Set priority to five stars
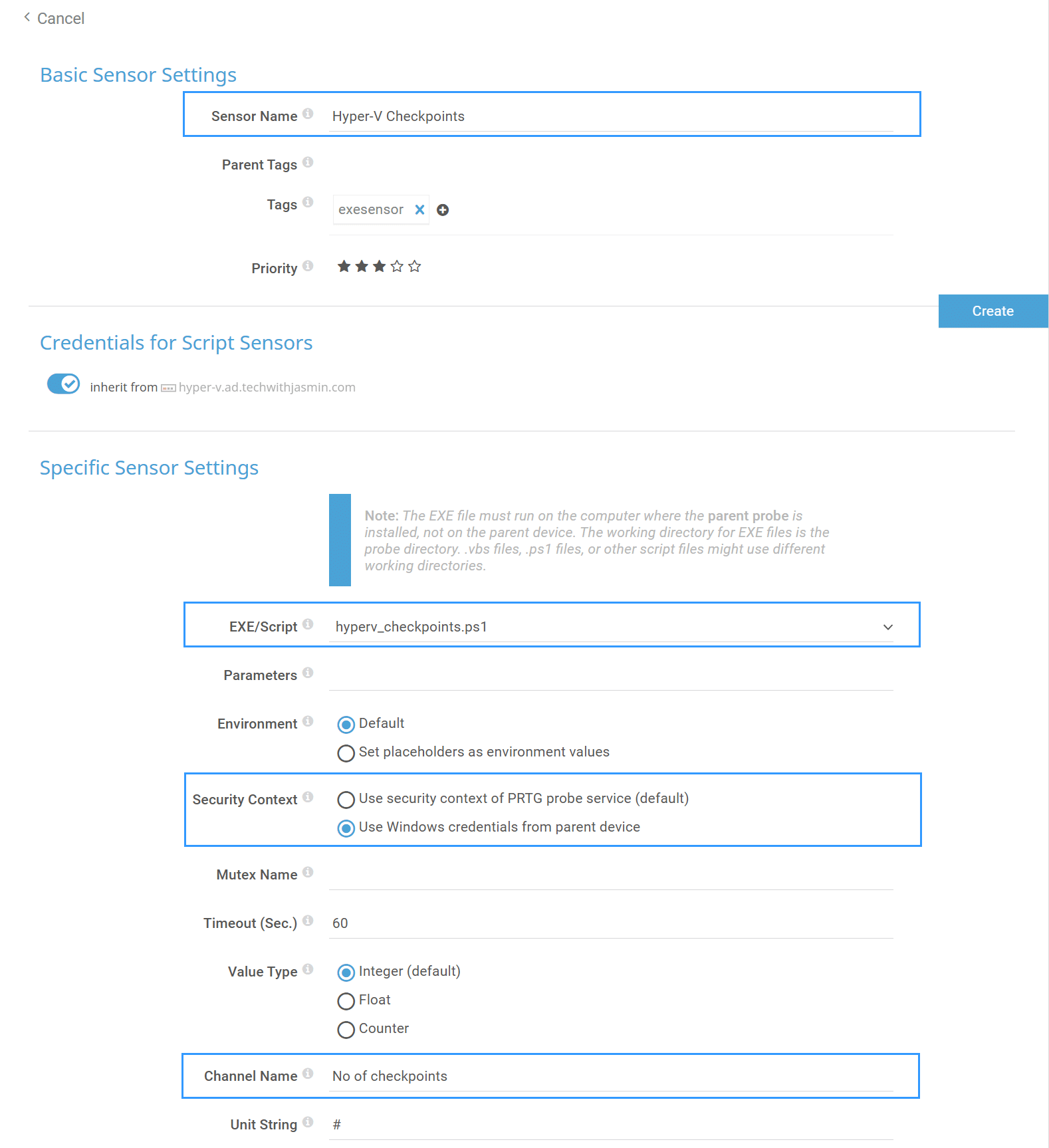This screenshot has height=1148, width=1049. point(415,267)
